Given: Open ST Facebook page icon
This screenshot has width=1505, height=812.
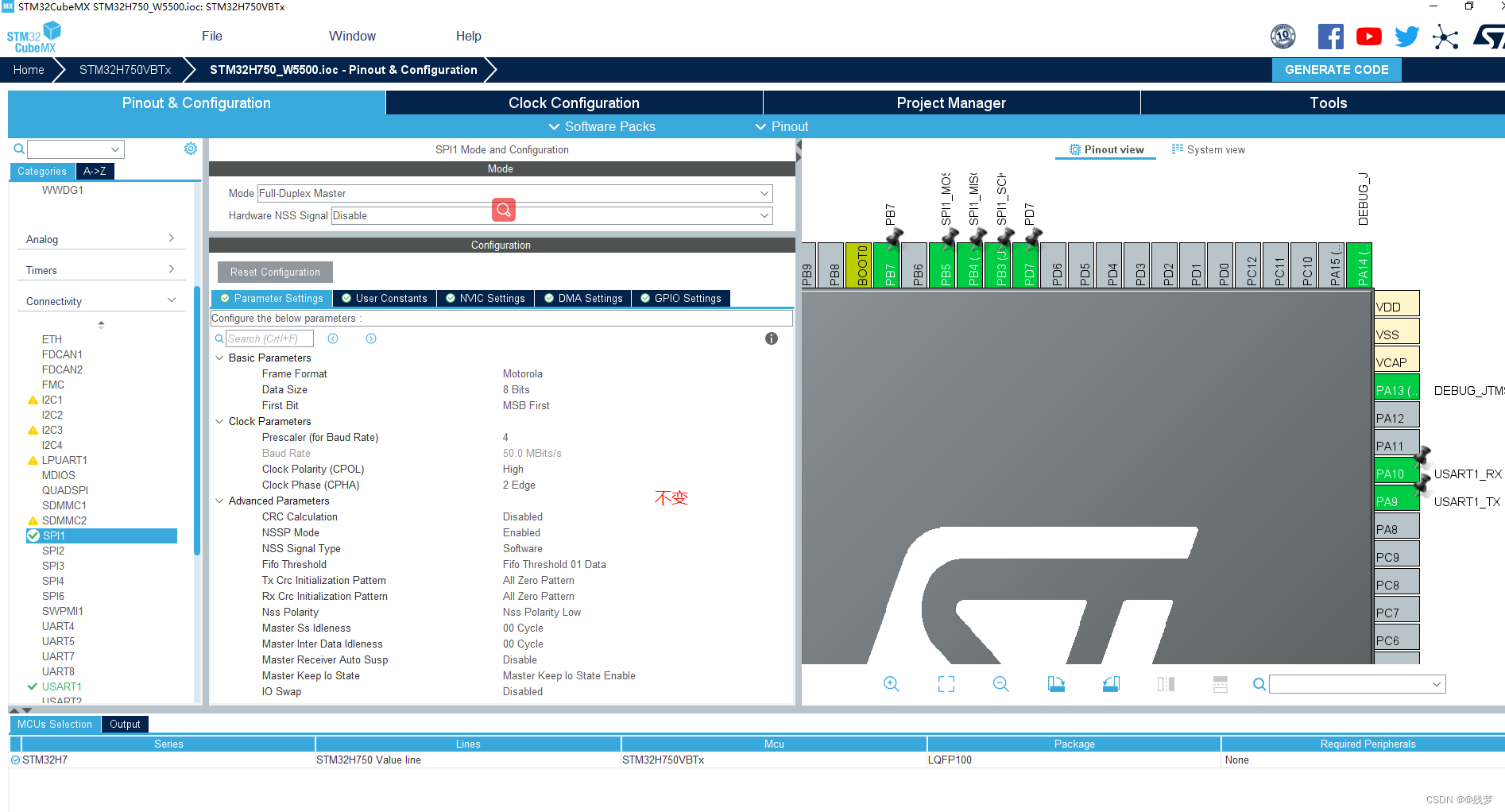Looking at the screenshot, I should (1330, 37).
